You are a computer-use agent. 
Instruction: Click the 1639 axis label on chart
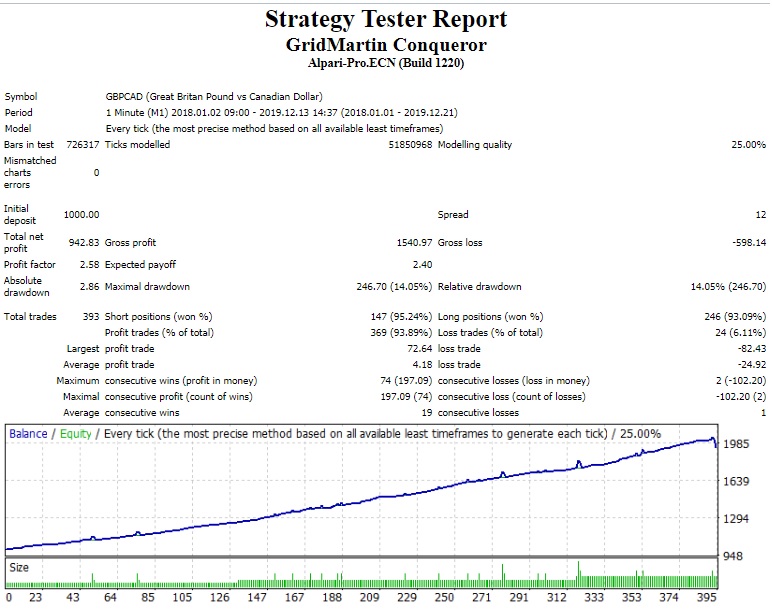736,482
